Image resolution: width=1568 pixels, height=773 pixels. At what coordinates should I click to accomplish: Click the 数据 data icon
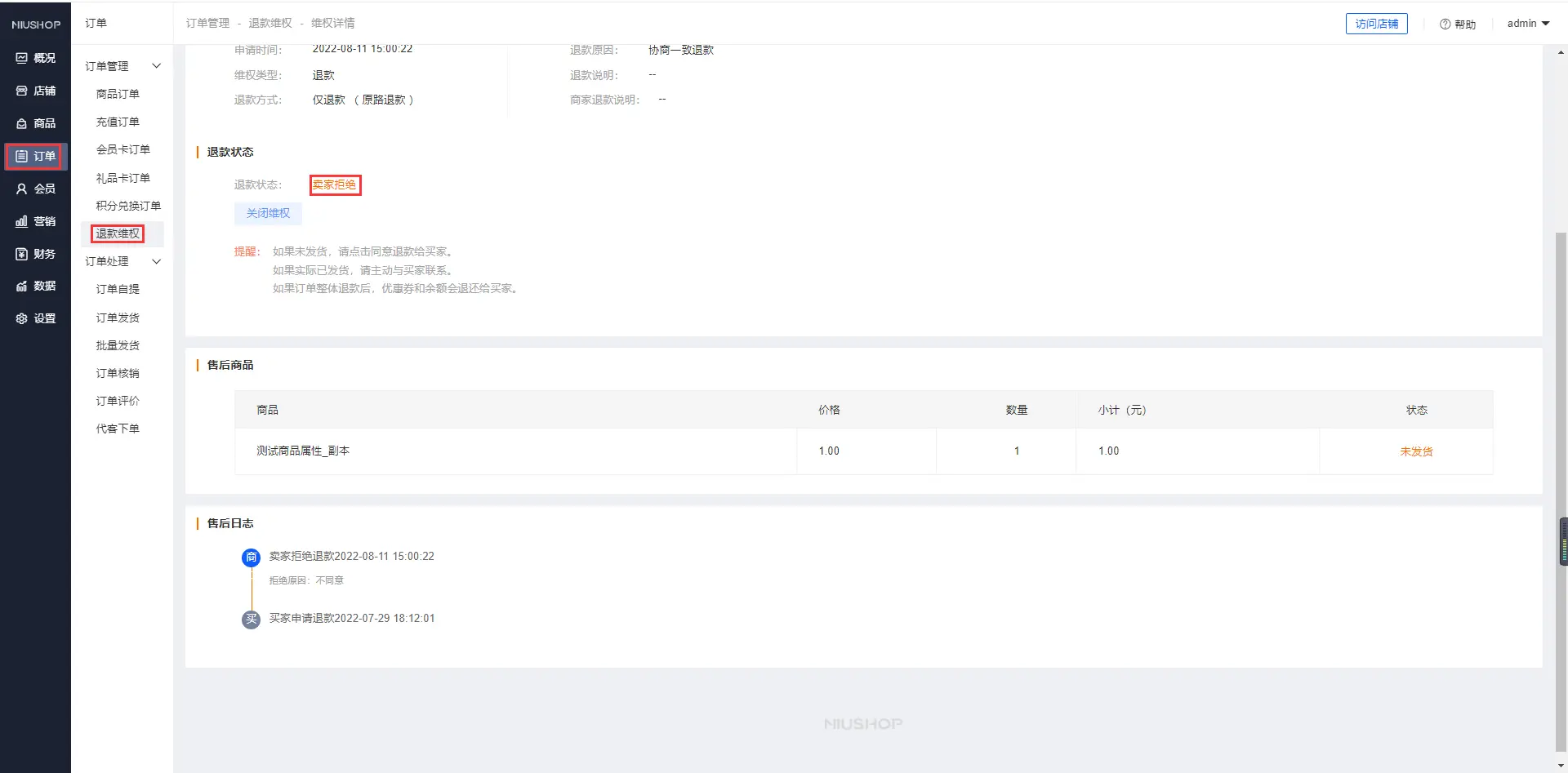pyautogui.click(x=22, y=286)
